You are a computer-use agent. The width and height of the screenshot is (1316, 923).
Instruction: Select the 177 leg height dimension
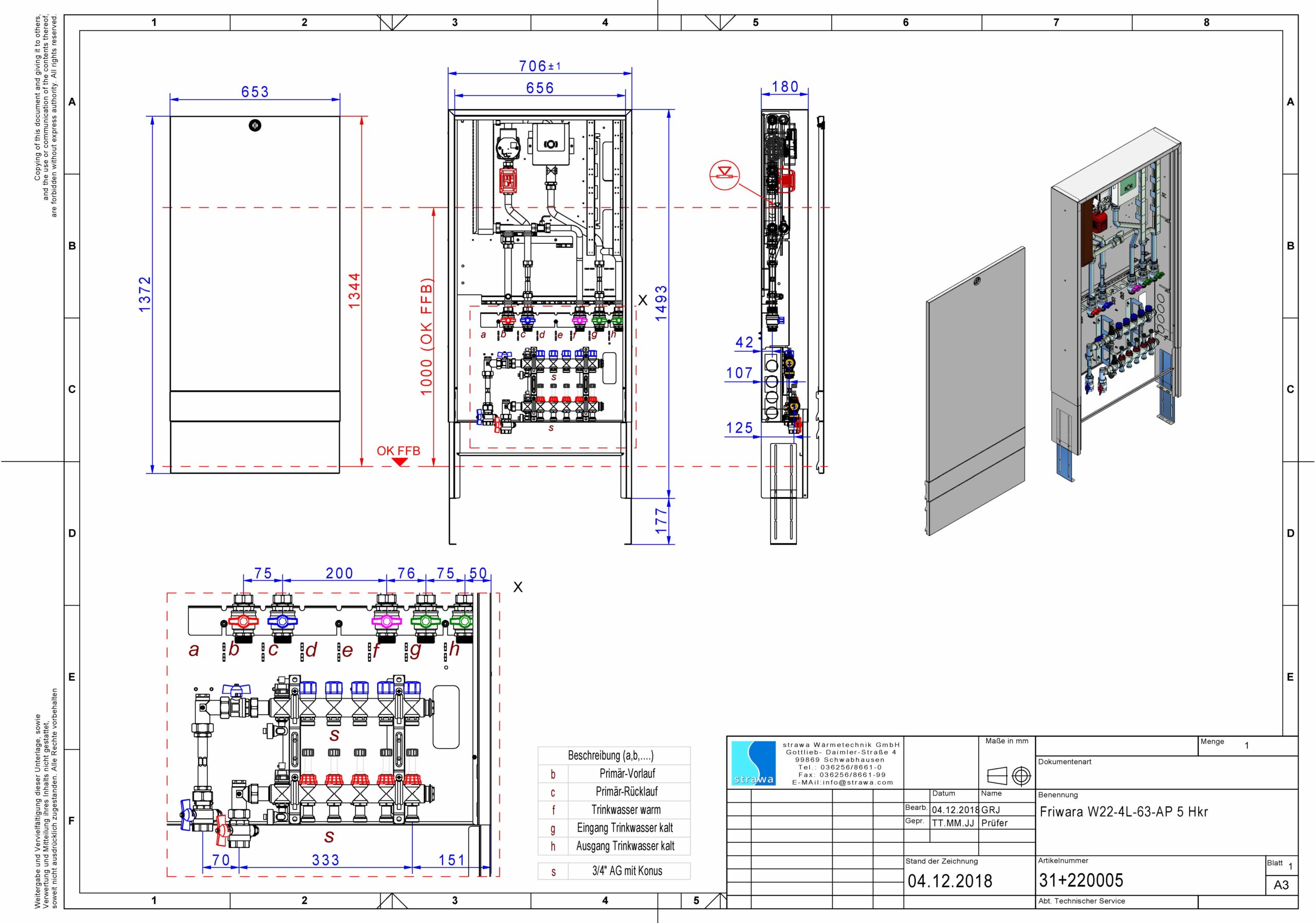662,520
